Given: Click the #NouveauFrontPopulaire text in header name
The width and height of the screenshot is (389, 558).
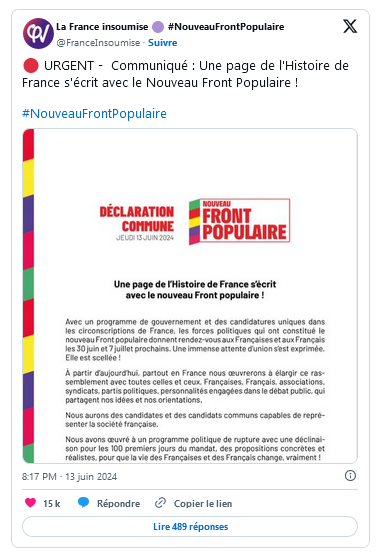Looking at the screenshot, I should pos(226,27).
